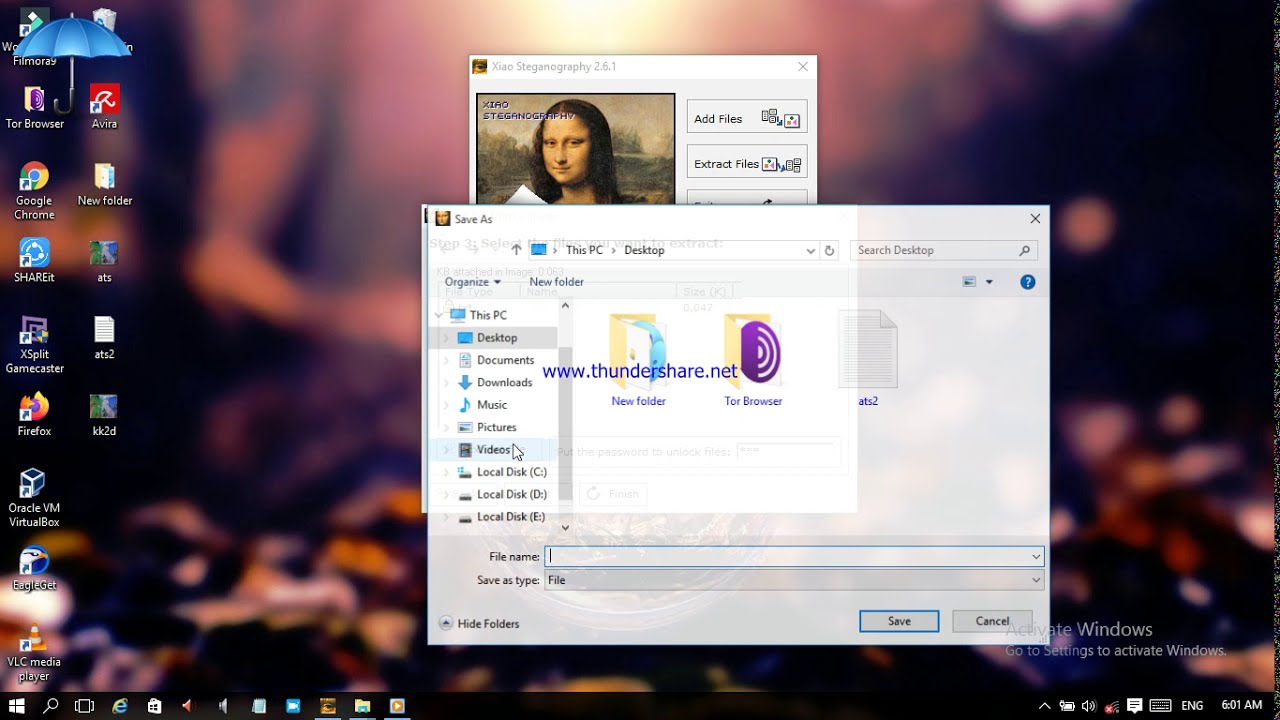Click This PC in the address breadcrumb
Screen dimensions: 1280x720
(584, 250)
